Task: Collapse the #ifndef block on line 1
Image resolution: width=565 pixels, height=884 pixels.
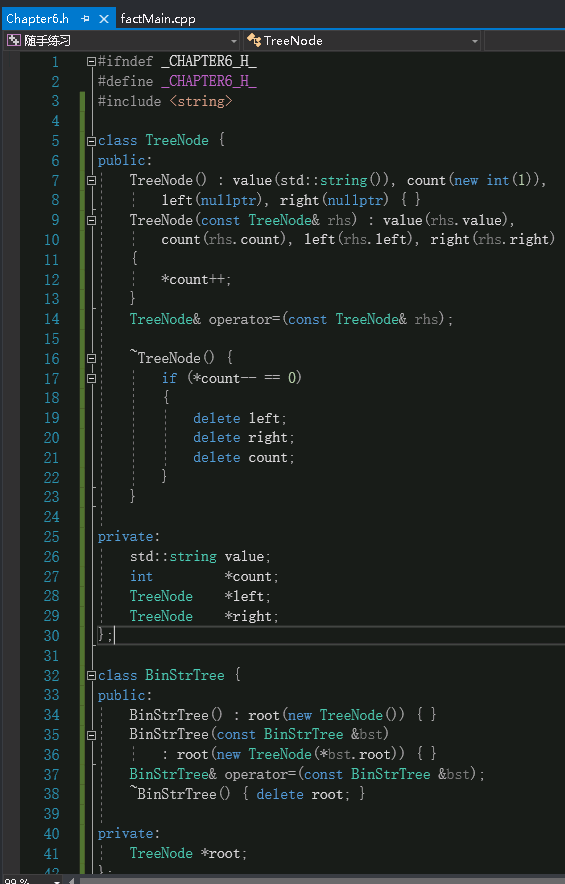Action: [91, 61]
